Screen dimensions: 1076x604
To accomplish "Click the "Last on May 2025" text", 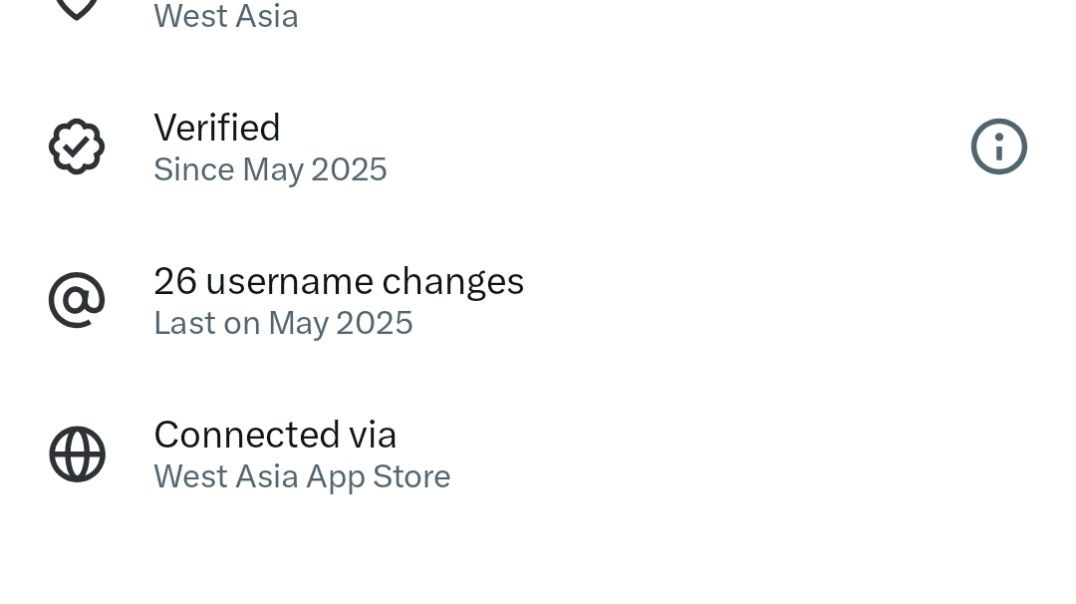I will pos(283,323).
